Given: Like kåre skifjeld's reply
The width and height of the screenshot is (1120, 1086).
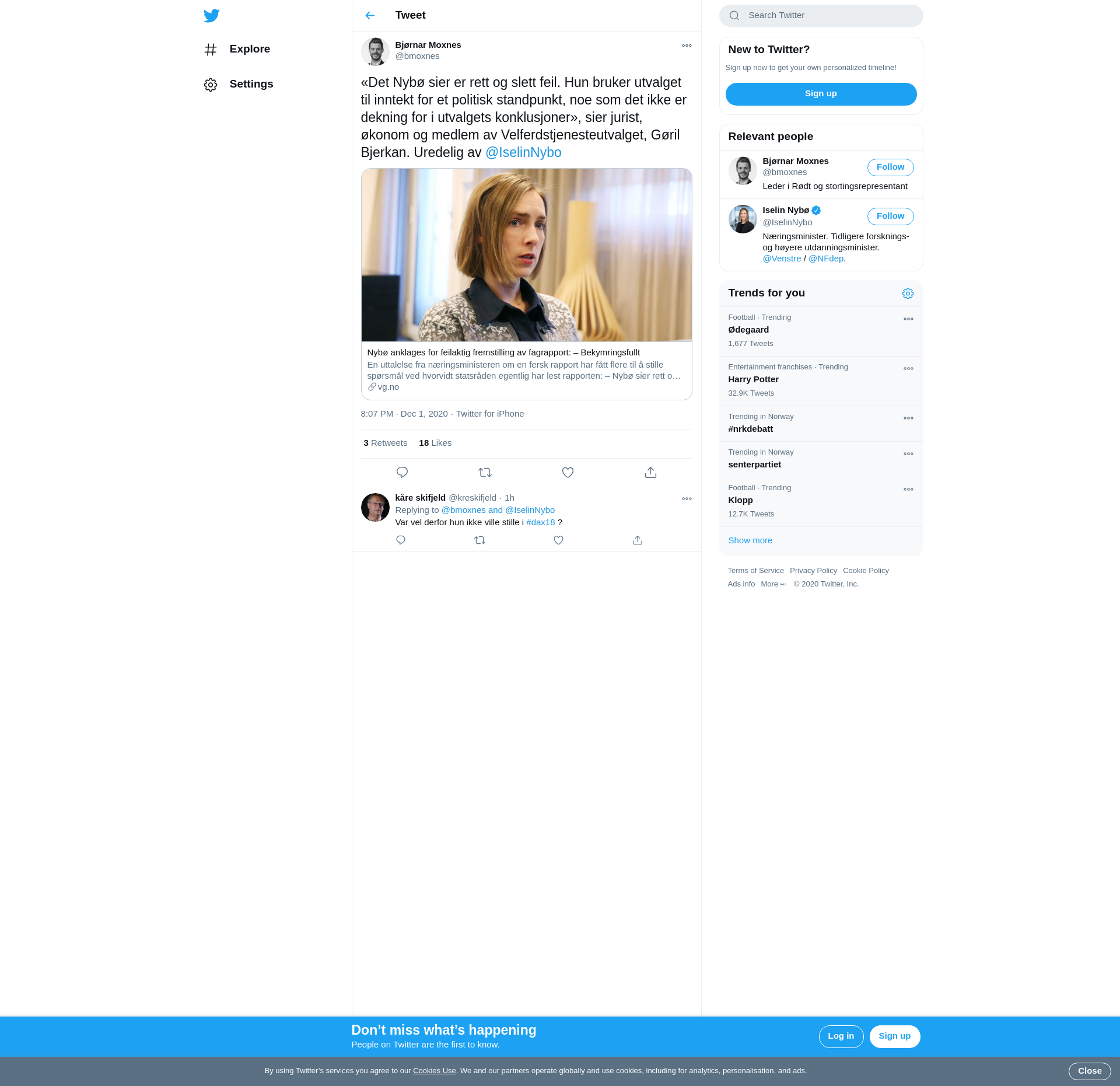Looking at the screenshot, I should coord(558,540).
